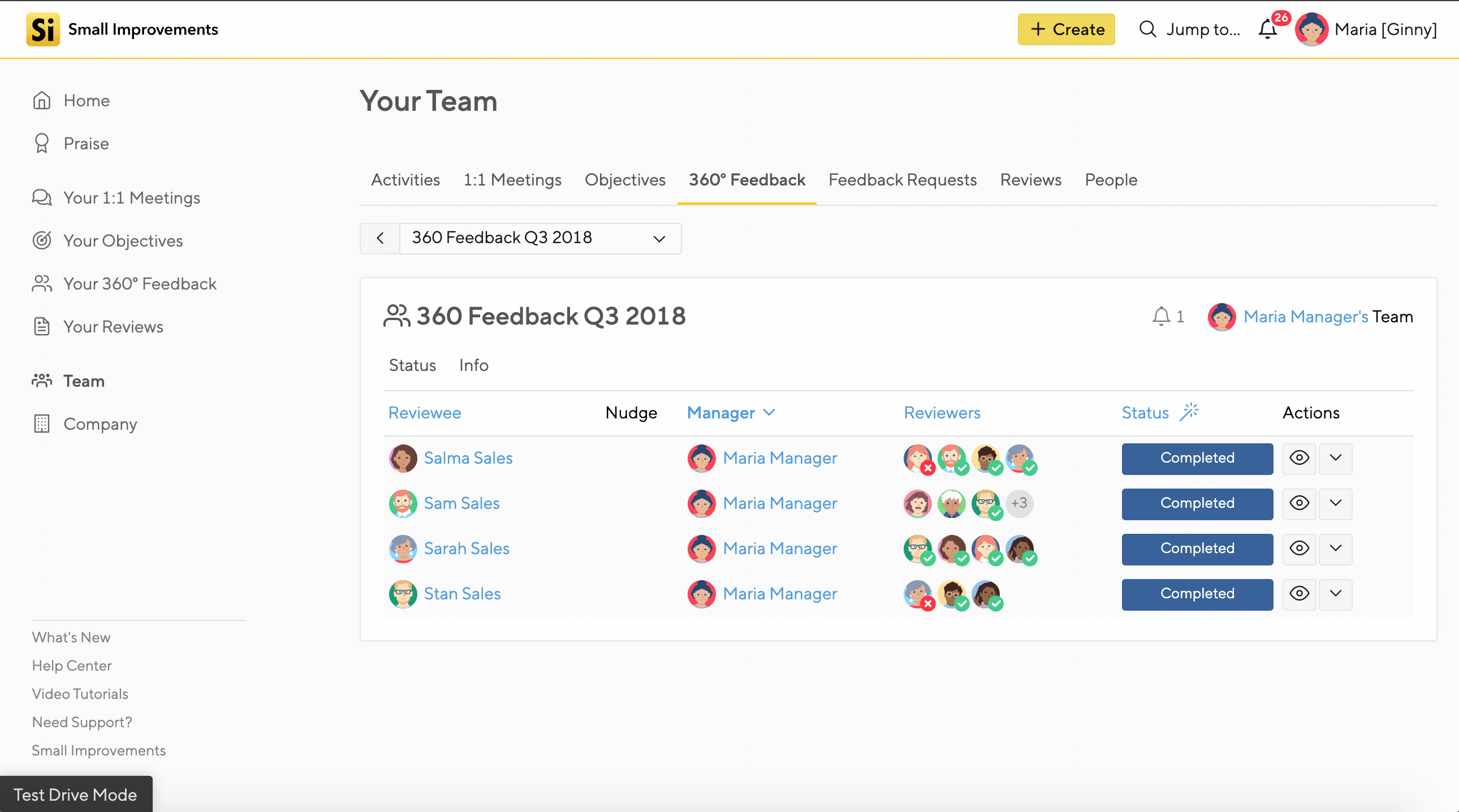Viewport: 1459px width, 812px height.
Task: Expand the actions chevron for Sarah Sales
Action: [1336, 548]
